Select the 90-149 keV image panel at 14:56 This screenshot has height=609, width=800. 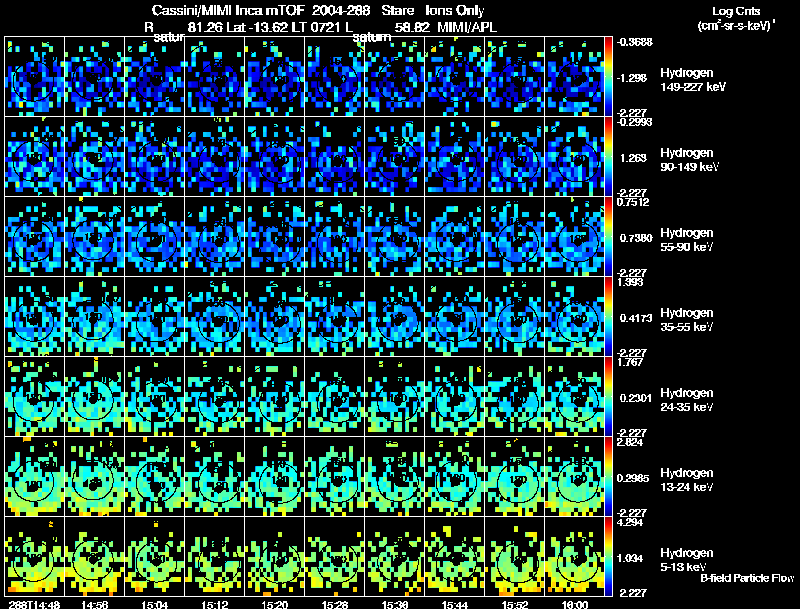pyautogui.click(x=94, y=157)
